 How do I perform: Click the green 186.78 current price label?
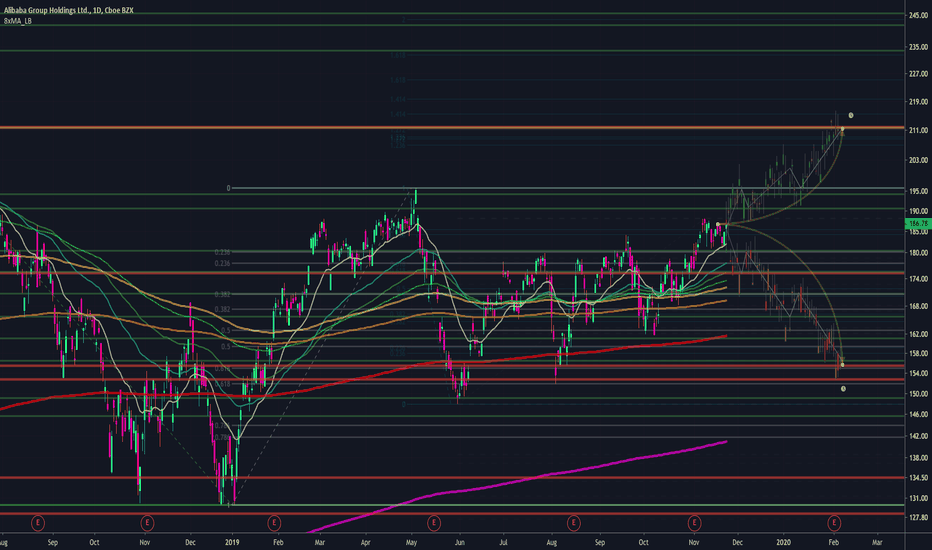pos(918,224)
